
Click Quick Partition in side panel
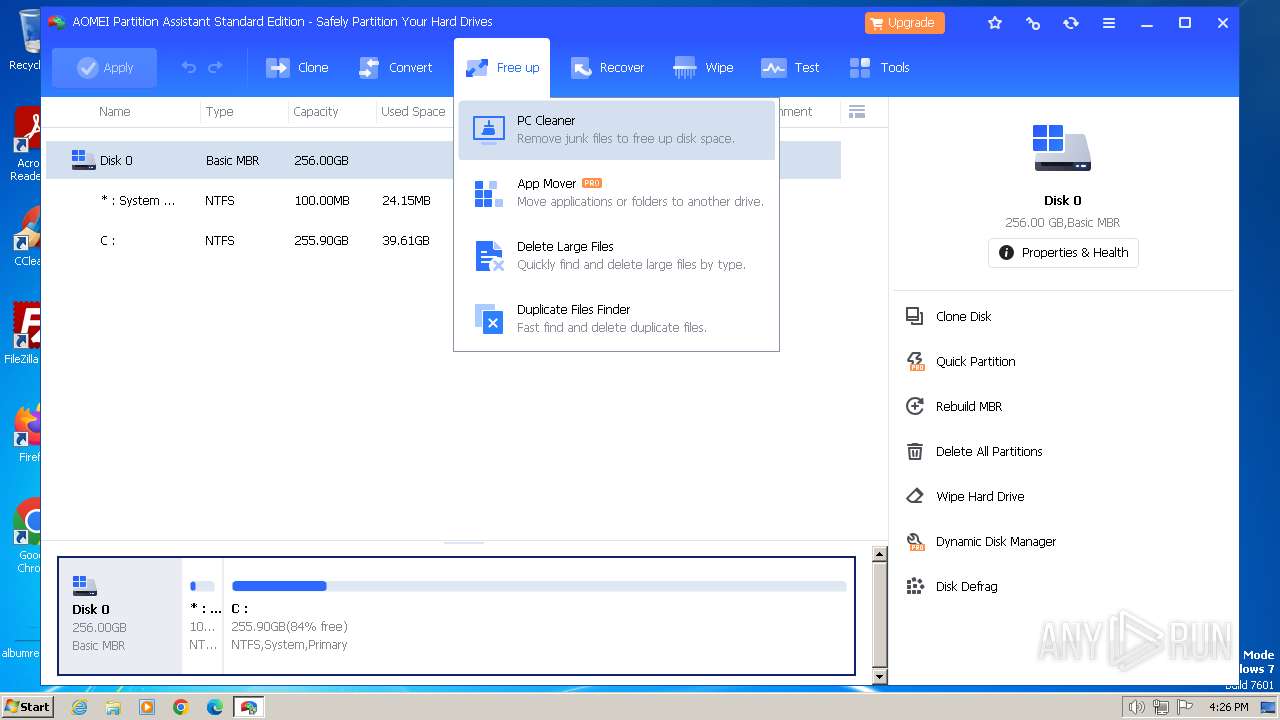976,361
